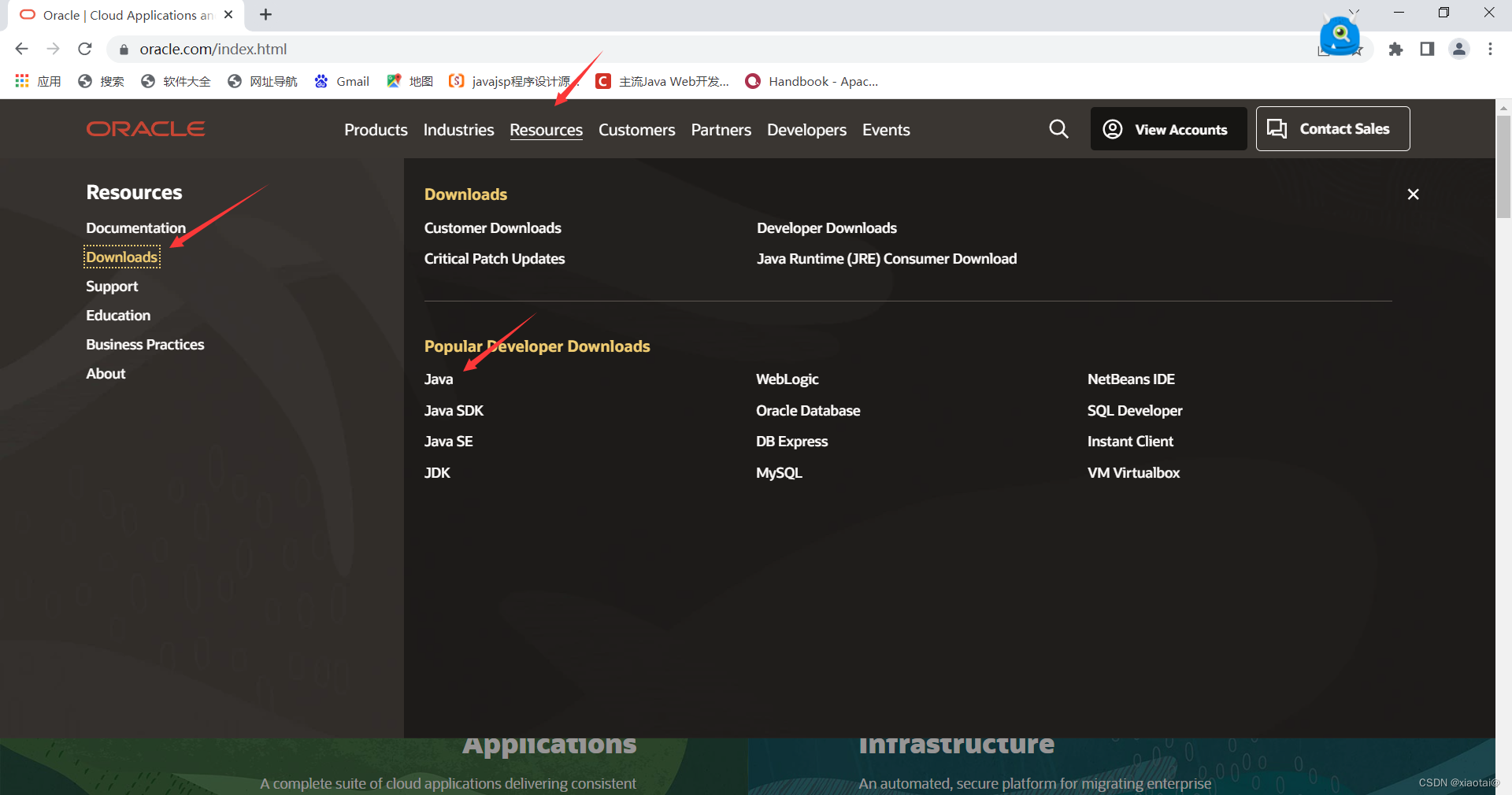The height and width of the screenshot is (795, 1512).
Task: Click the View Accounts person icon
Action: 1113,128
